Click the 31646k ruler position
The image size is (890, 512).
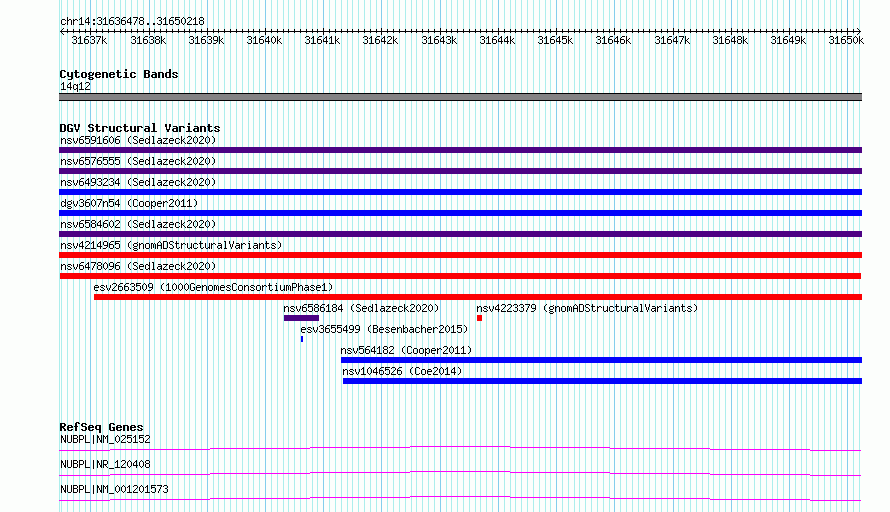pos(613,40)
